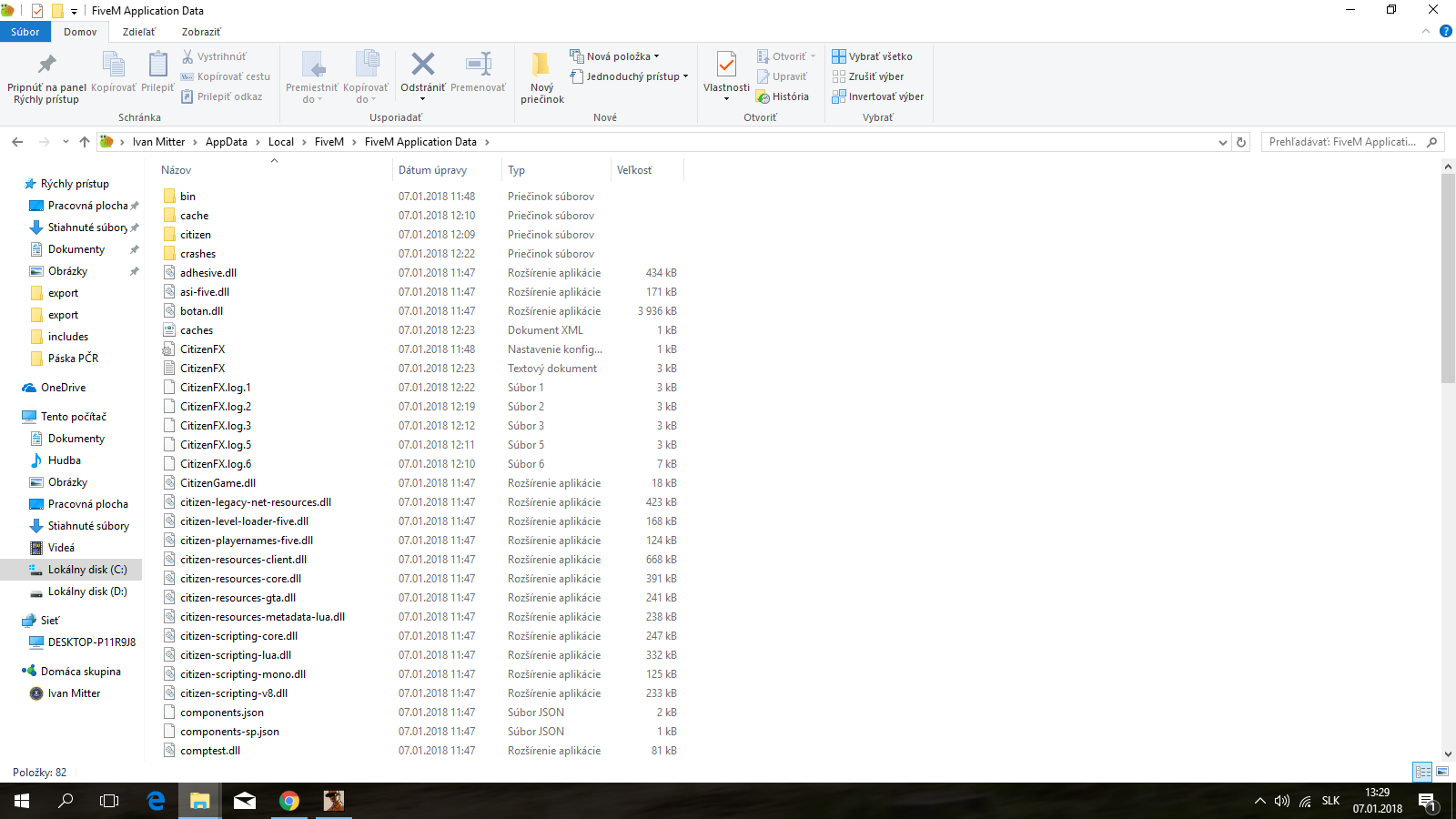Switch to details view icon in status bar

point(1422,772)
